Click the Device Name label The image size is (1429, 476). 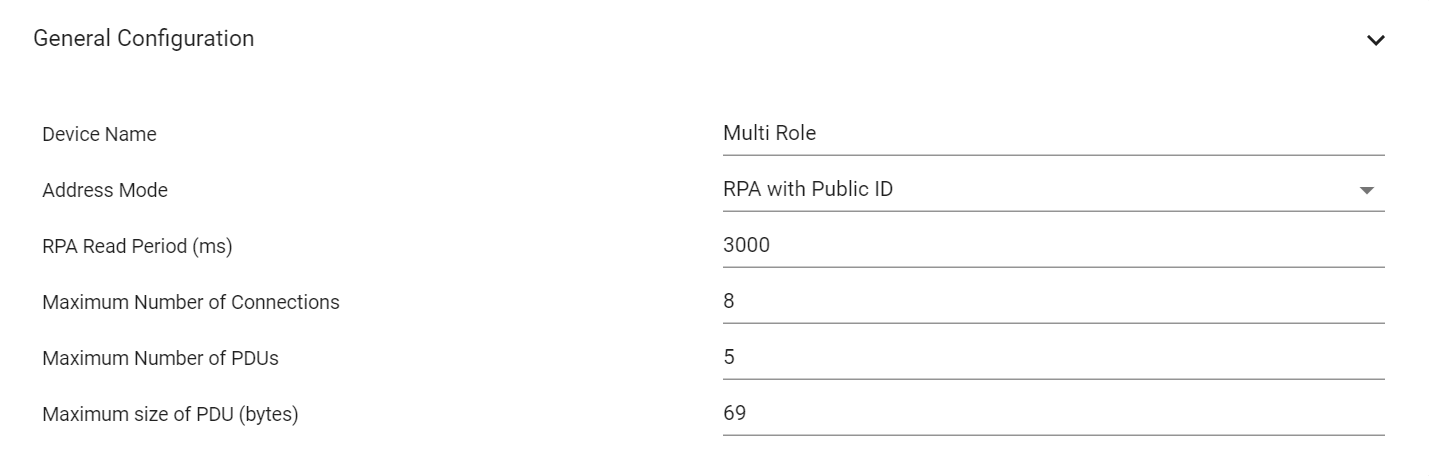click(99, 134)
